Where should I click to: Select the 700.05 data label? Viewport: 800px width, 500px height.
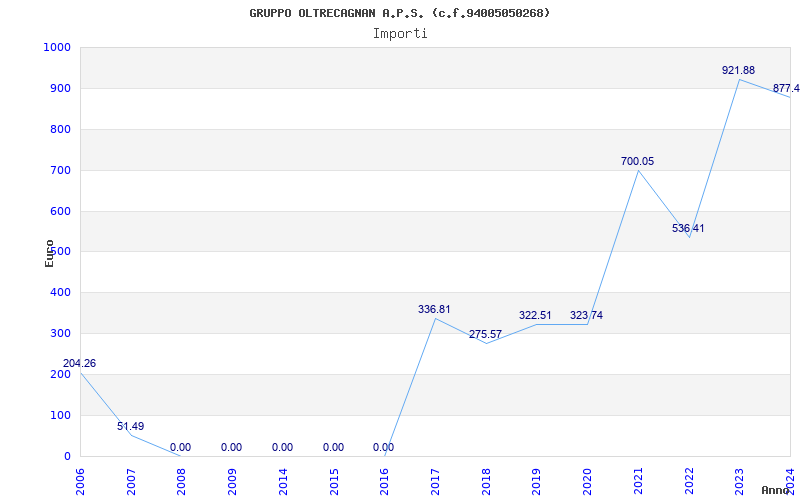tap(637, 162)
